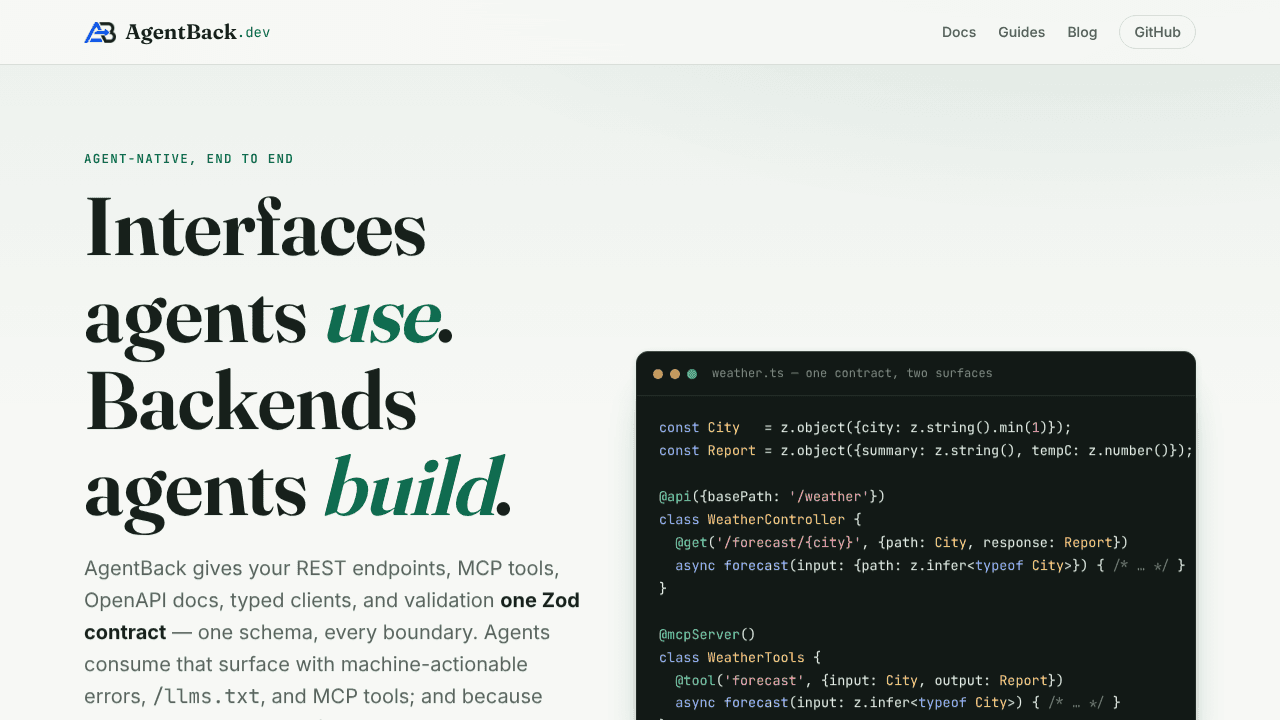The width and height of the screenshot is (1280, 720).
Task: Click the 'class WeatherController {' line
Action: point(760,519)
